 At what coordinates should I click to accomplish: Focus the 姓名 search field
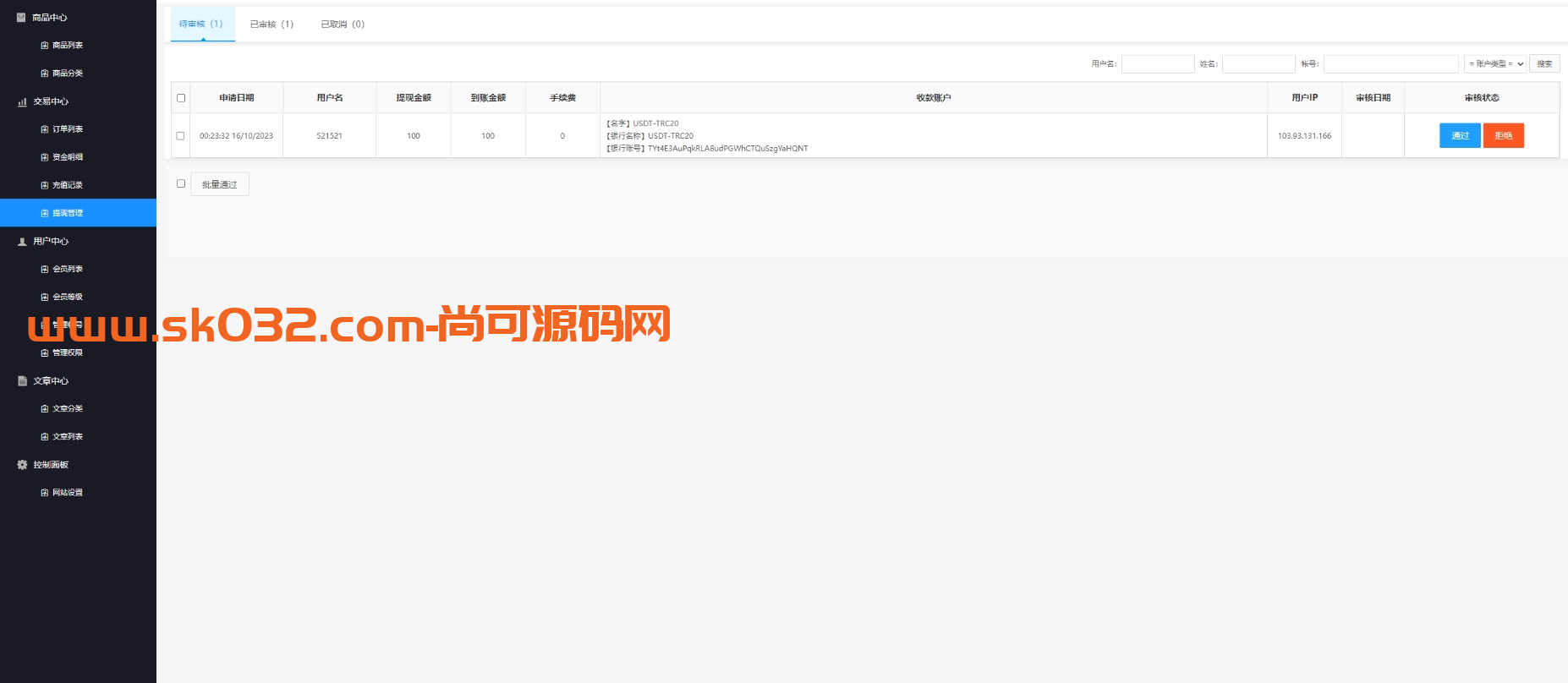[x=1258, y=63]
